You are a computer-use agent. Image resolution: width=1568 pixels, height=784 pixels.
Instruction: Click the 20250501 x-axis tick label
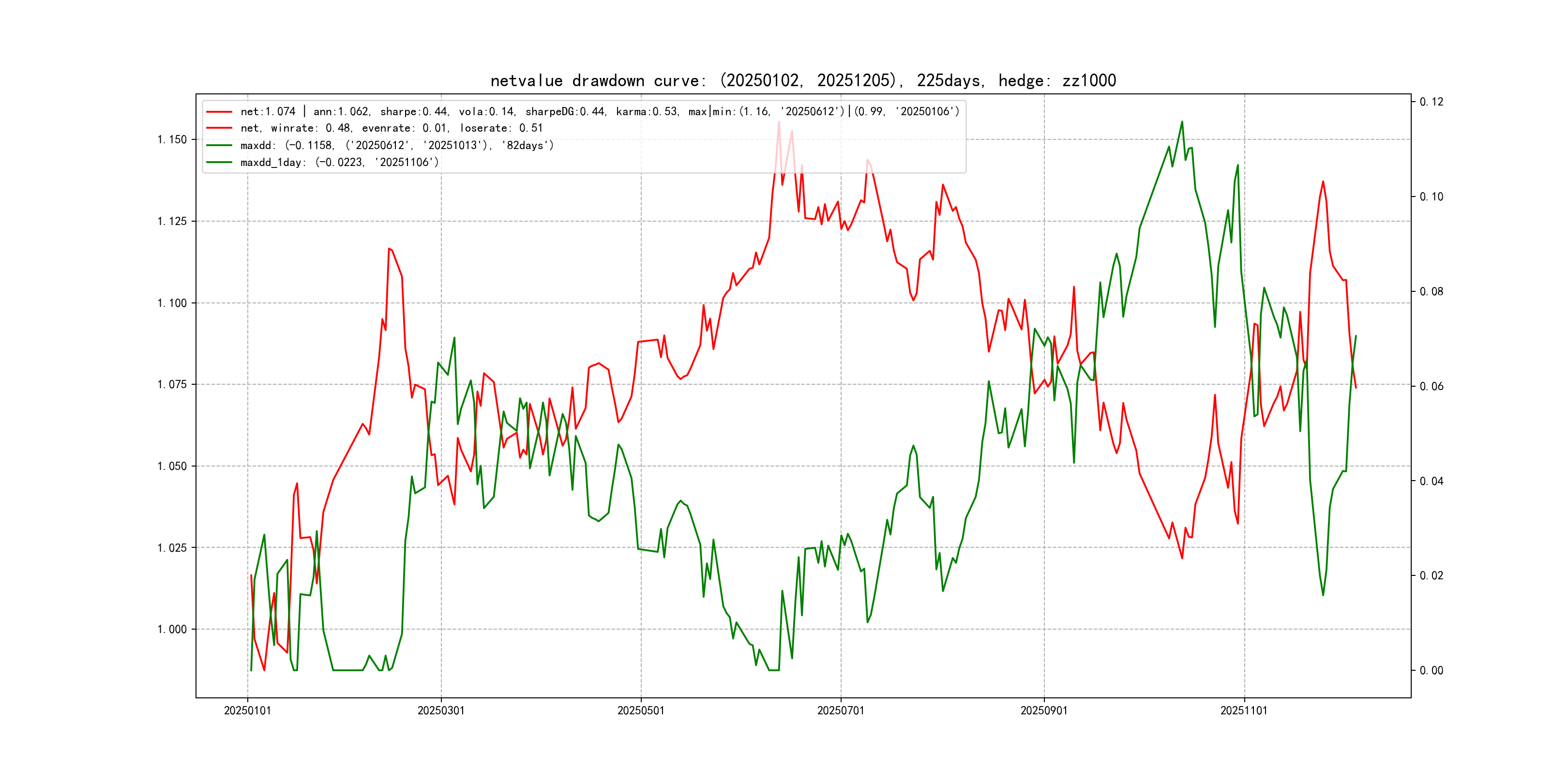(x=640, y=711)
